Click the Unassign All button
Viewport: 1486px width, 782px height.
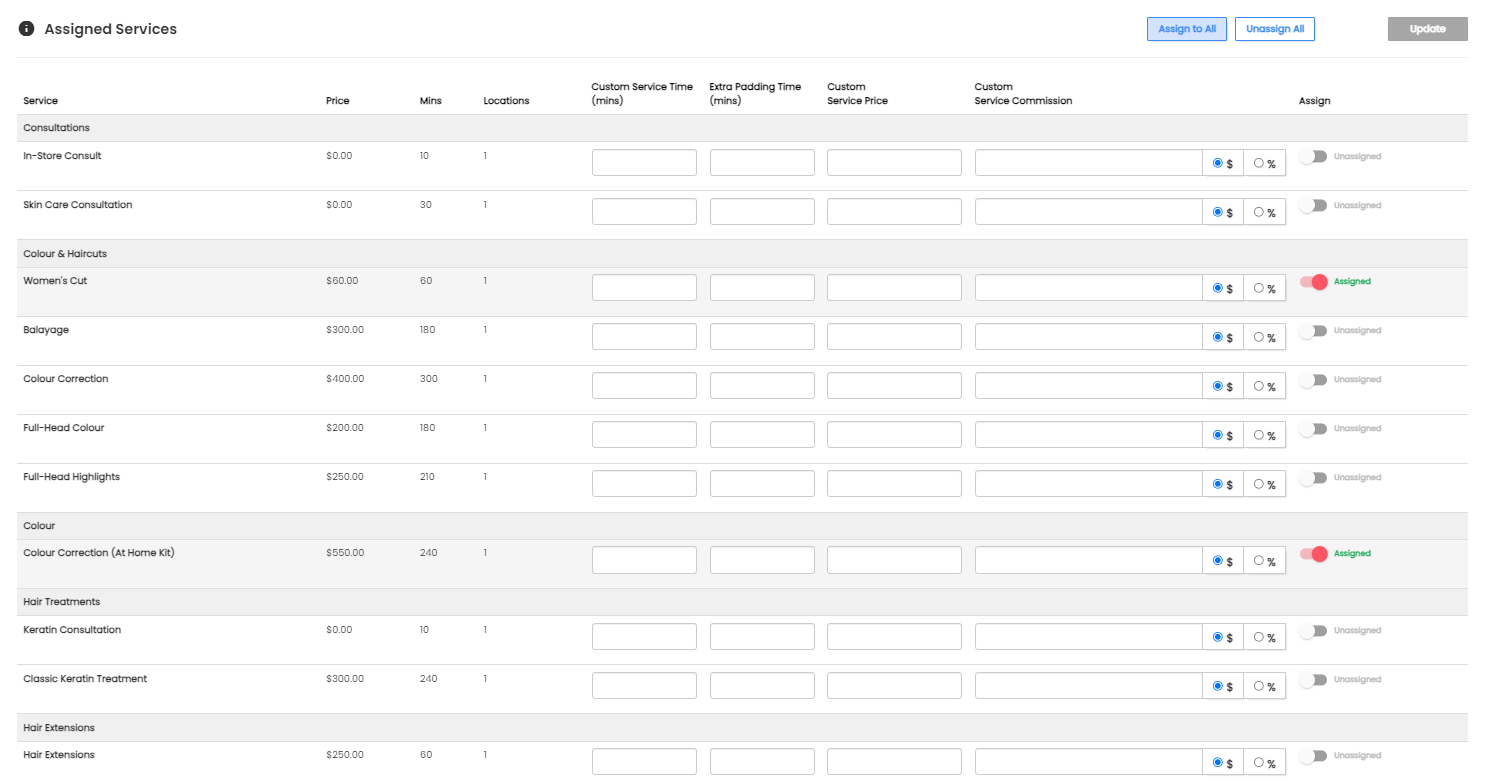pos(1275,29)
